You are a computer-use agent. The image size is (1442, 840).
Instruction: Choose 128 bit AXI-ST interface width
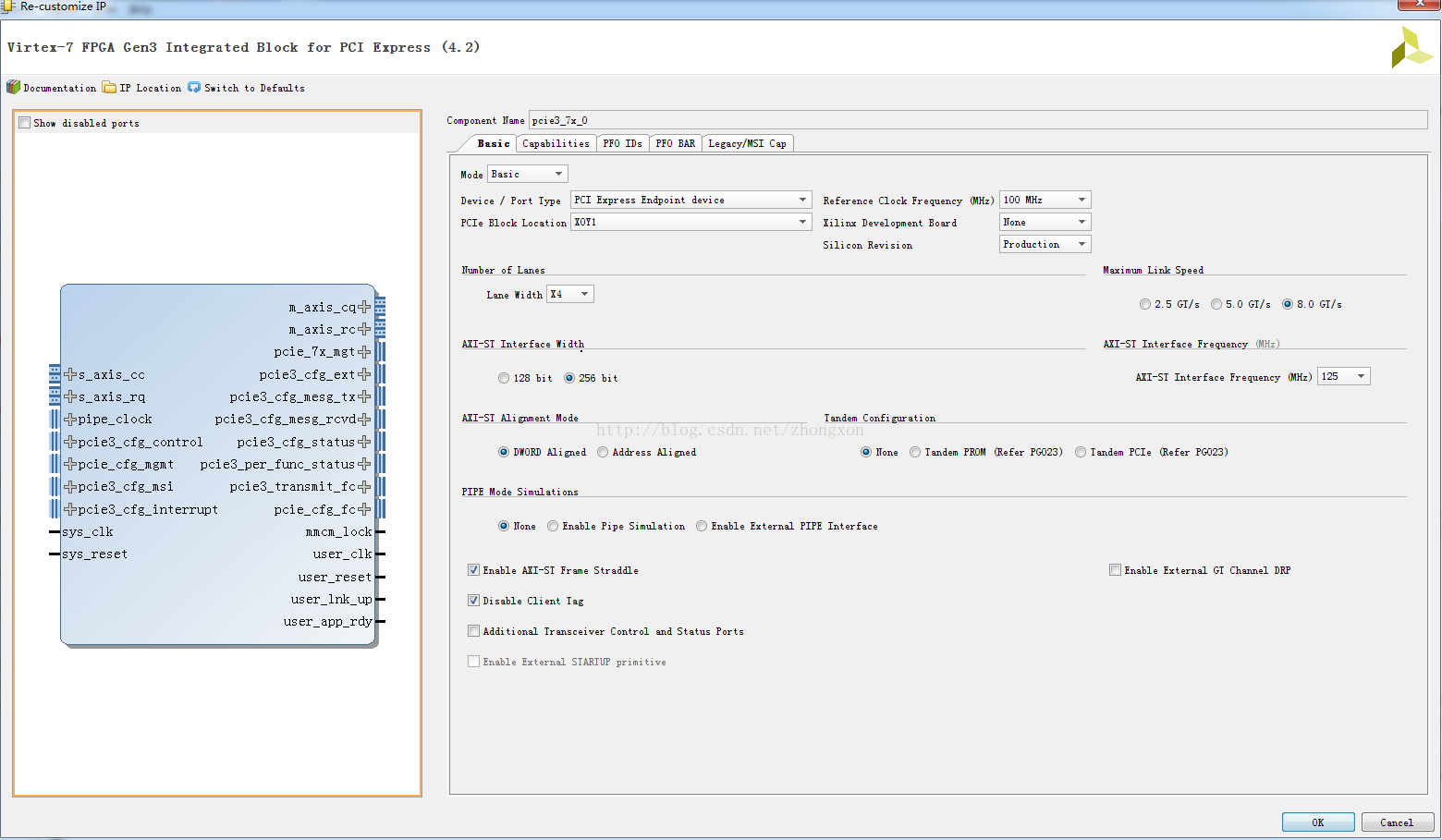(x=504, y=378)
